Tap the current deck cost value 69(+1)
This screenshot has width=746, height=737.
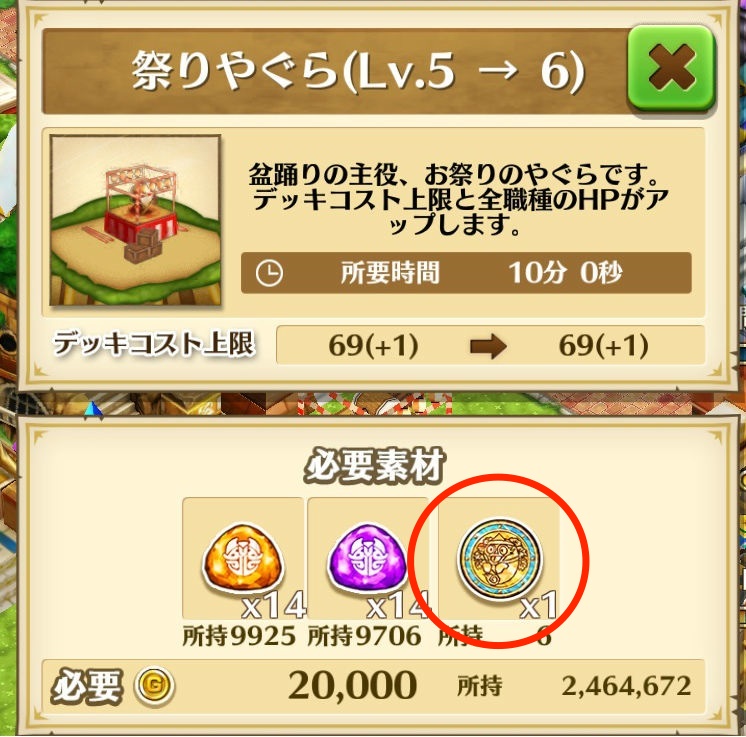point(373,345)
